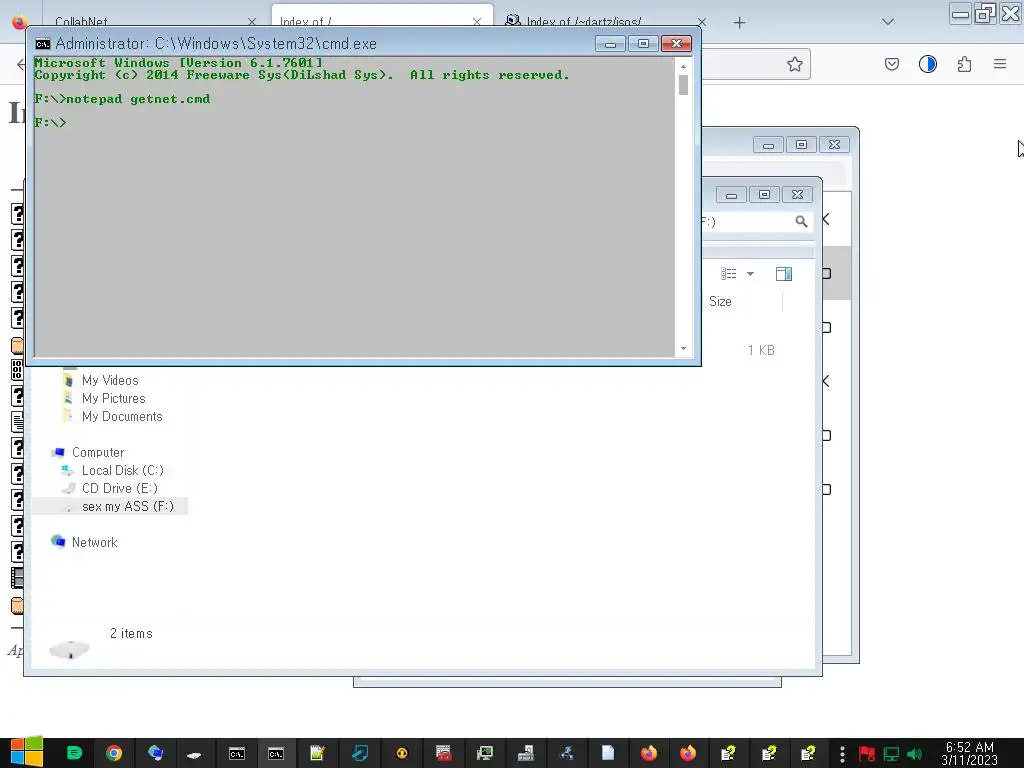This screenshot has height=768, width=1024.
Task: Select Network in Explorer navigation pane
Action: 95,542
